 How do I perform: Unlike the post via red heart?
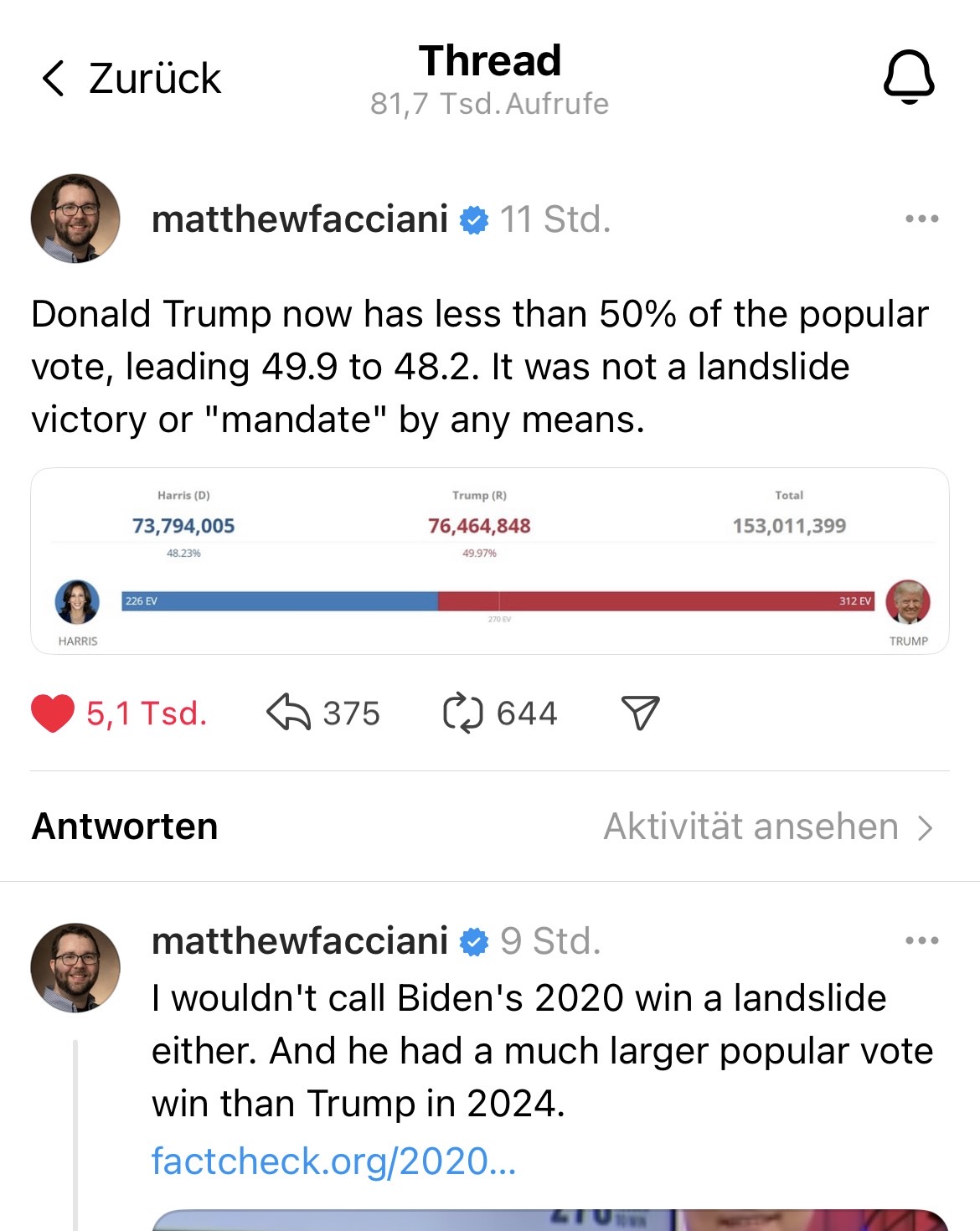point(53,713)
